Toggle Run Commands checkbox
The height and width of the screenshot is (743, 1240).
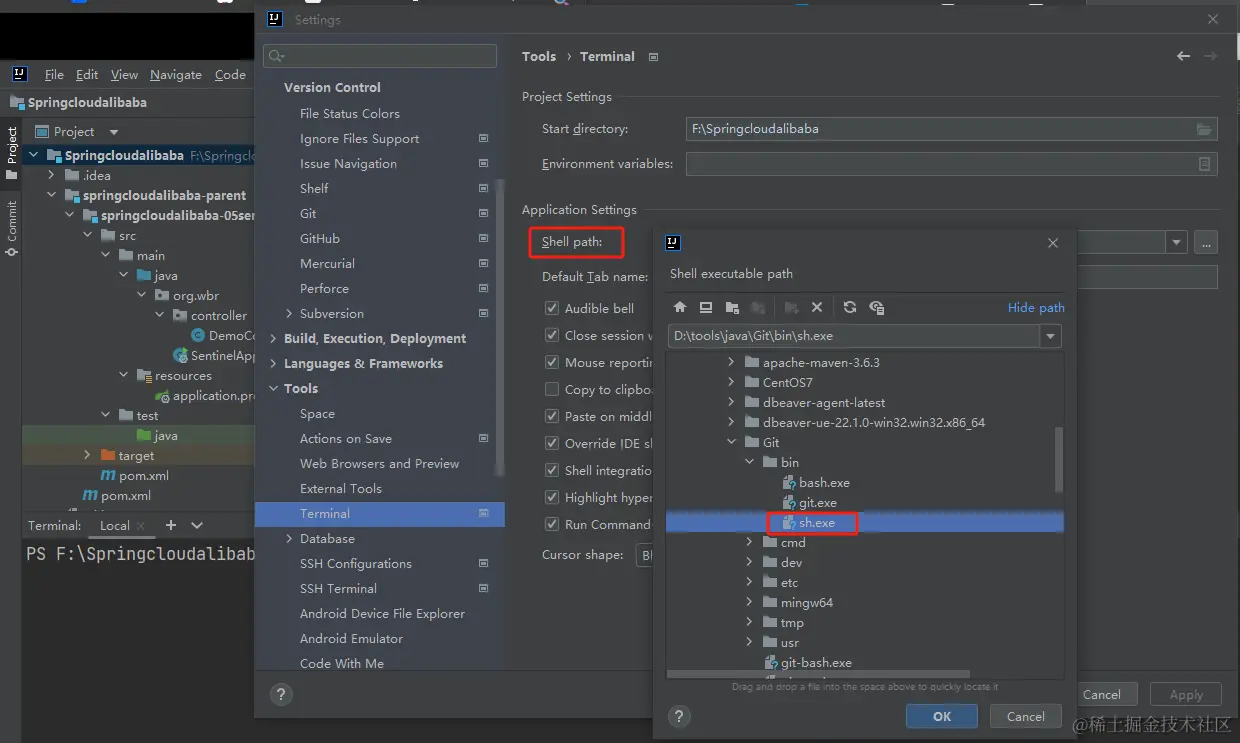(x=552, y=524)
